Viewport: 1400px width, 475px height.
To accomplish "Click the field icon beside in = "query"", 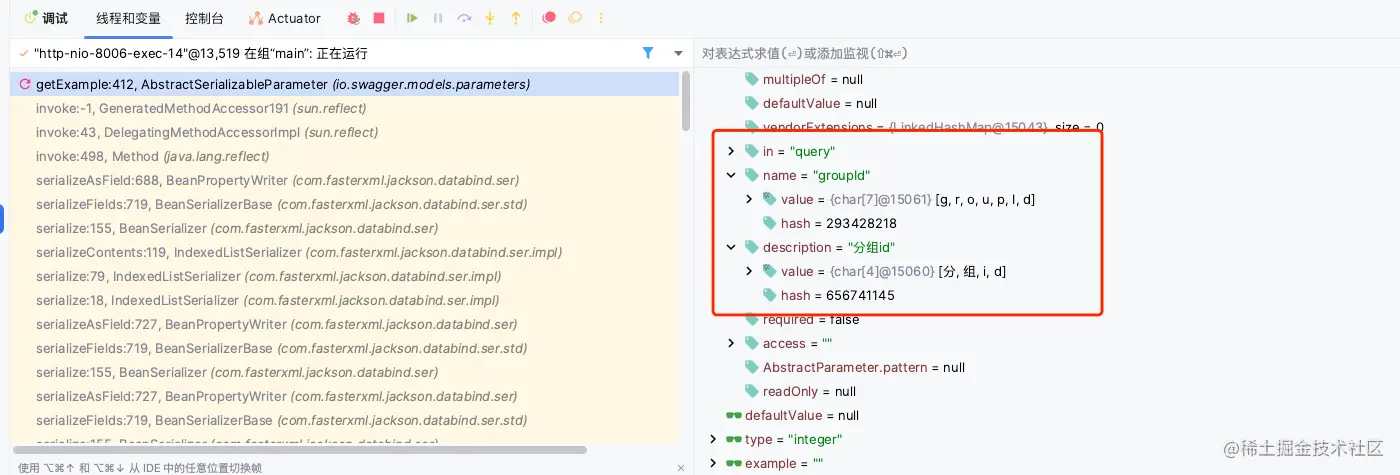I will (x=752, y=151).
